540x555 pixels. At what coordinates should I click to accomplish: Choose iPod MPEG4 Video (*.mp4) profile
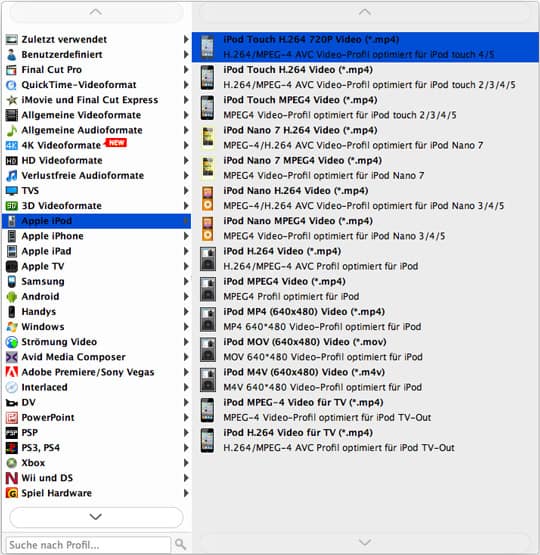[x=365, y=289]
